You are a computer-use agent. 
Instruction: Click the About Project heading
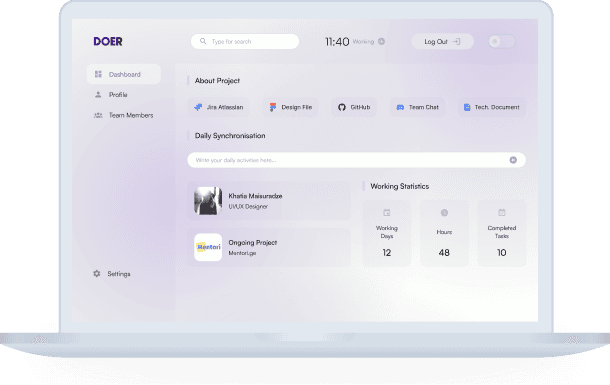[x=217, y=81]
